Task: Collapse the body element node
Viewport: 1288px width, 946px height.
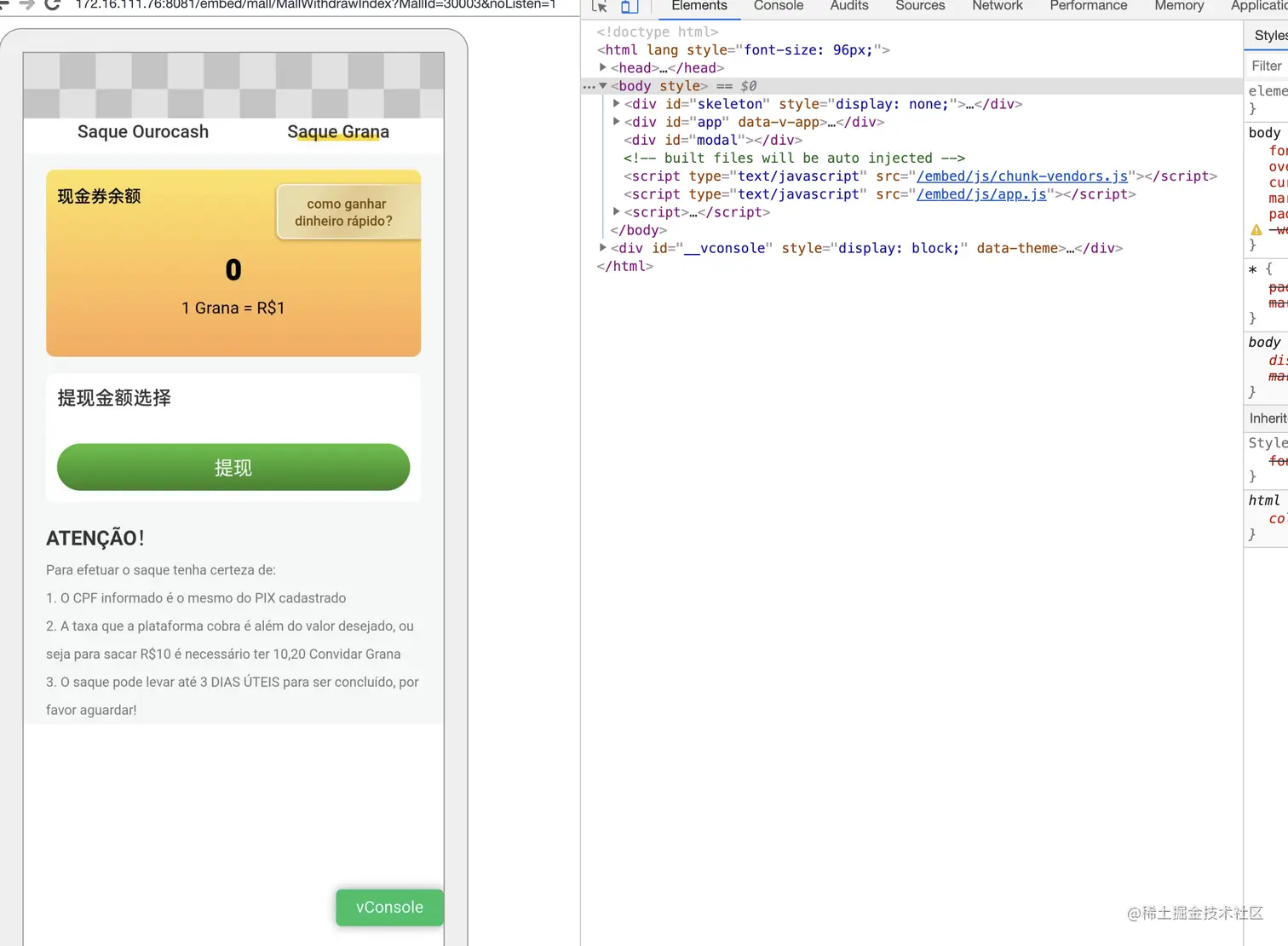Action: [x=603, y=85]
